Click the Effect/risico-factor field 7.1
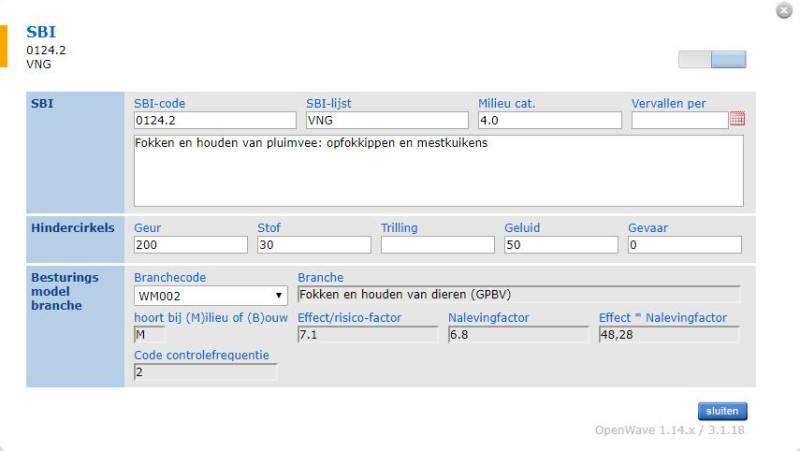Screen dimensions: 800x451 [x=367, y=335]
